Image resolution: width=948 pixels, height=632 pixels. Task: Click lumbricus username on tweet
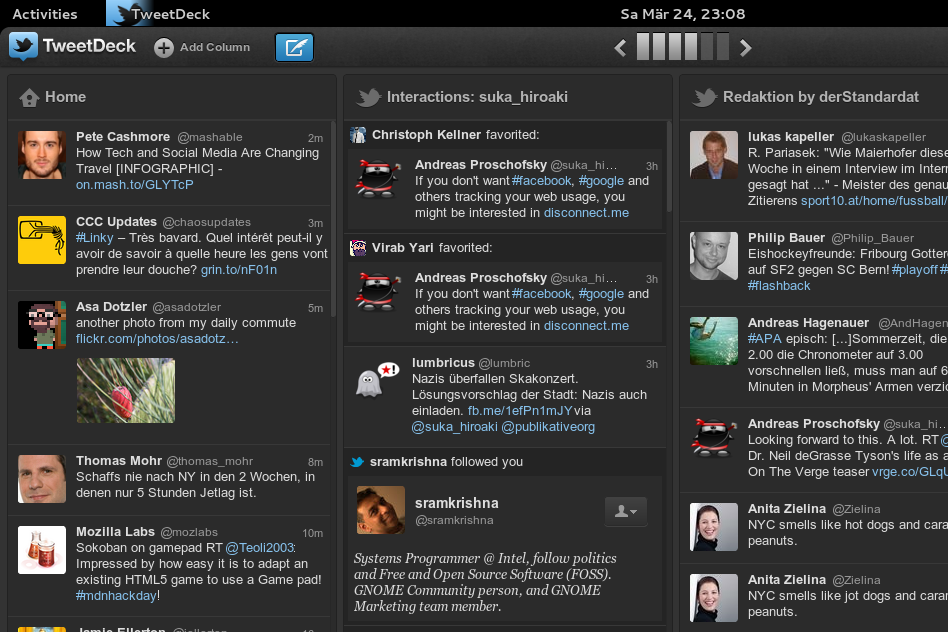click(x=443, y=363)
